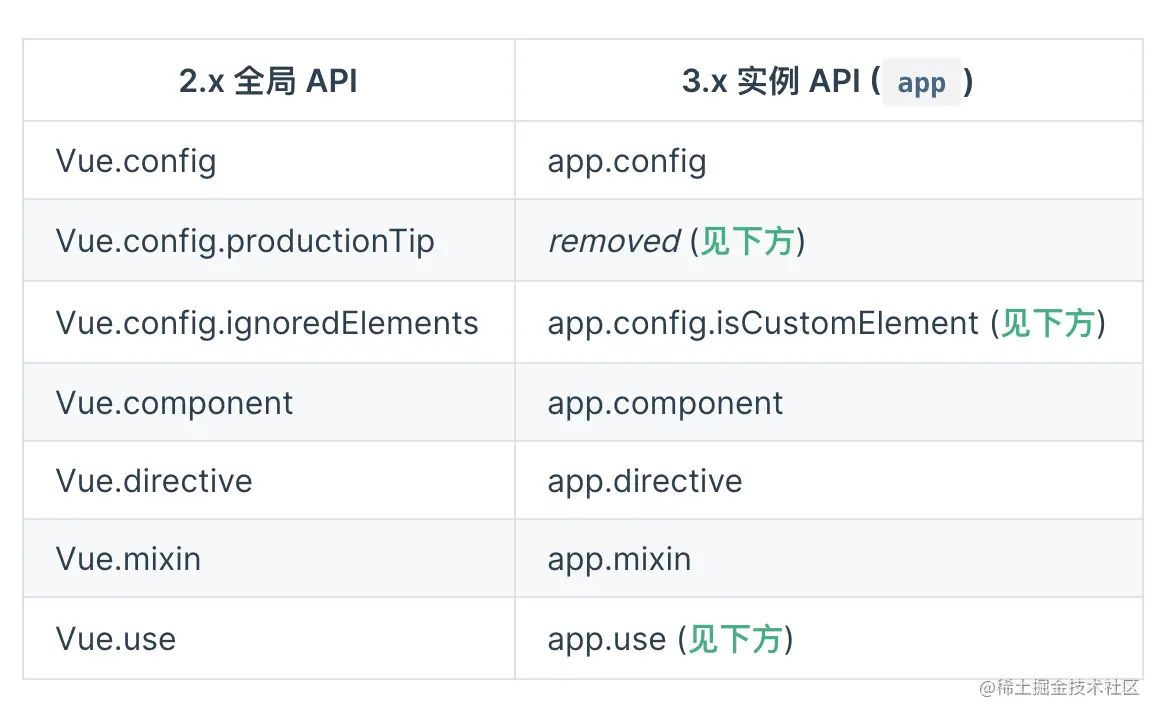
Task: Click the 2.x 全局 API column header
Action: coord(268,81)
